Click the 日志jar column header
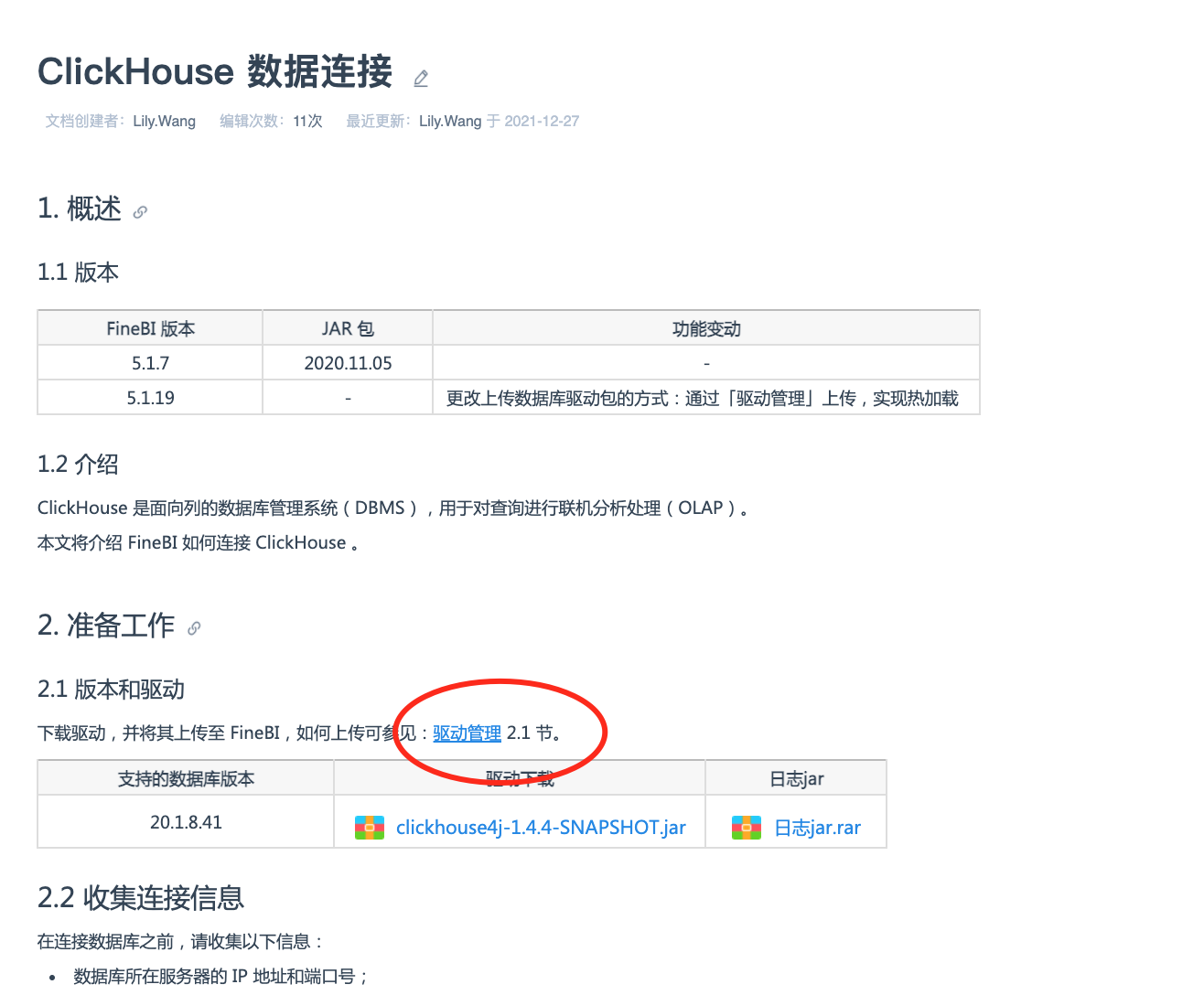This screenshot has width=1204, height=995. (796, 778)
